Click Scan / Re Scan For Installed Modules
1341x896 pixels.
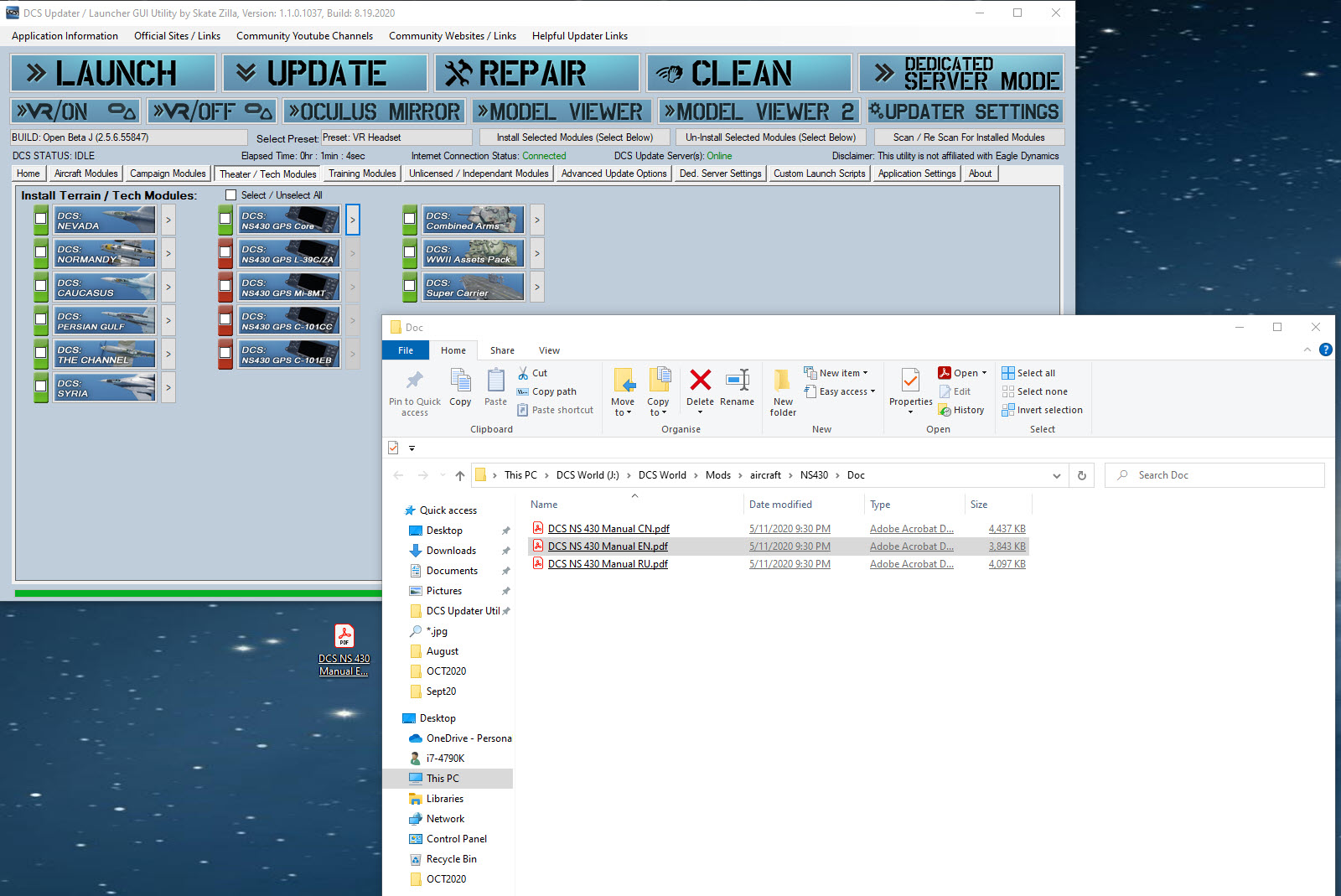(x=969, y=137)
